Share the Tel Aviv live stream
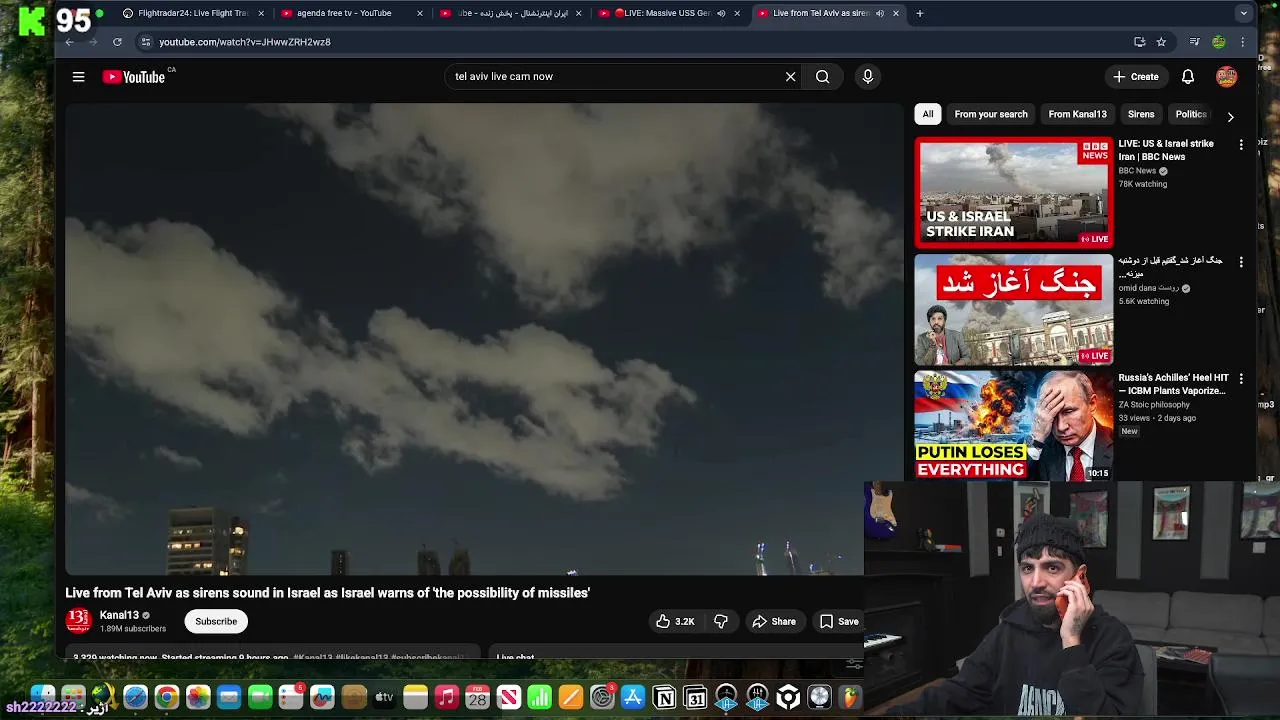This screenshot has height=720, width=1280. tap(774, 621)
